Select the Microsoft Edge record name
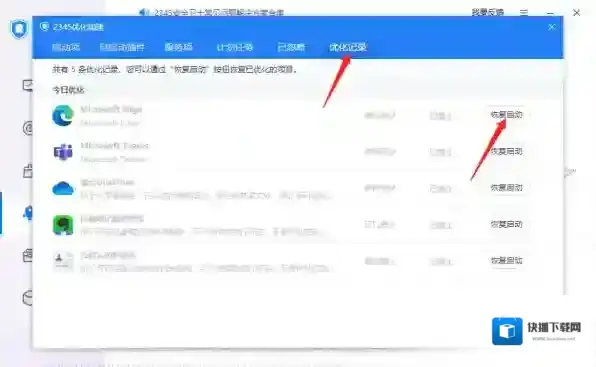 (x=111, y=109)
